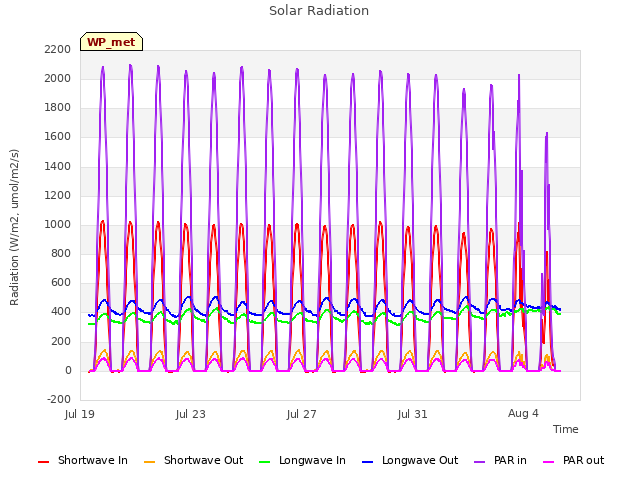Select the Longwave Out legend label
The width and height of the screenshot is (640, 480).
point(420,460)
